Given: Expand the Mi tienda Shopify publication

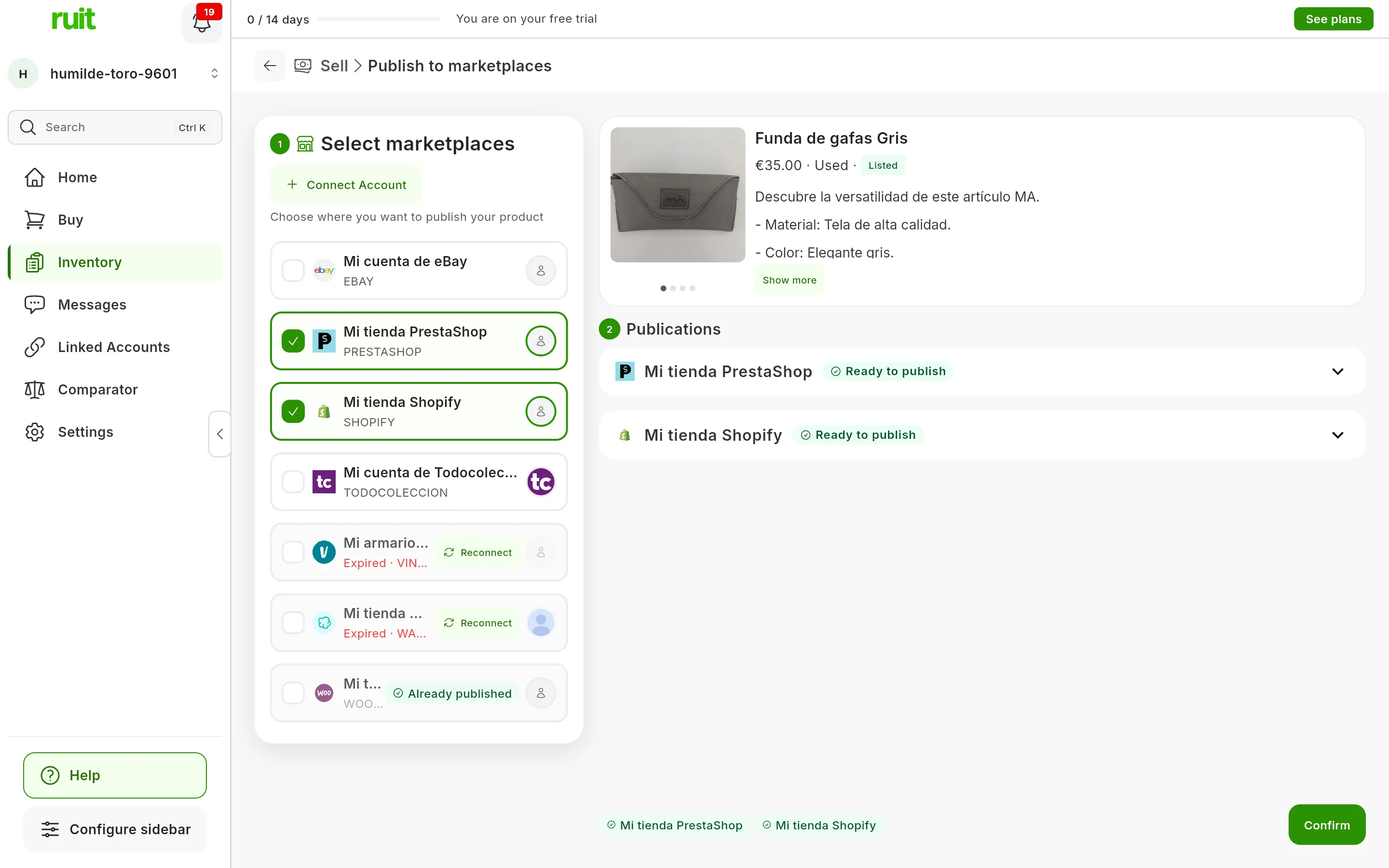Looking at the screenshot, I should 1337,435.
